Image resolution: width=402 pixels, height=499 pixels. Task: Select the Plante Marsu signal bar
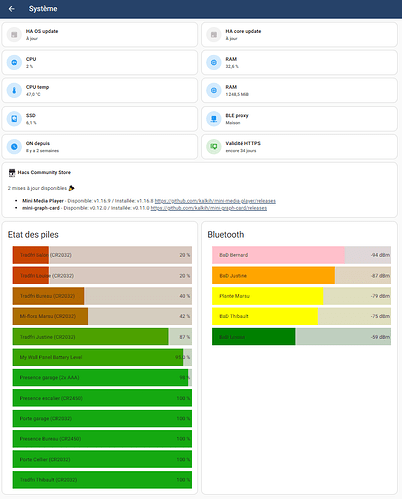click(x=301, y=296)
